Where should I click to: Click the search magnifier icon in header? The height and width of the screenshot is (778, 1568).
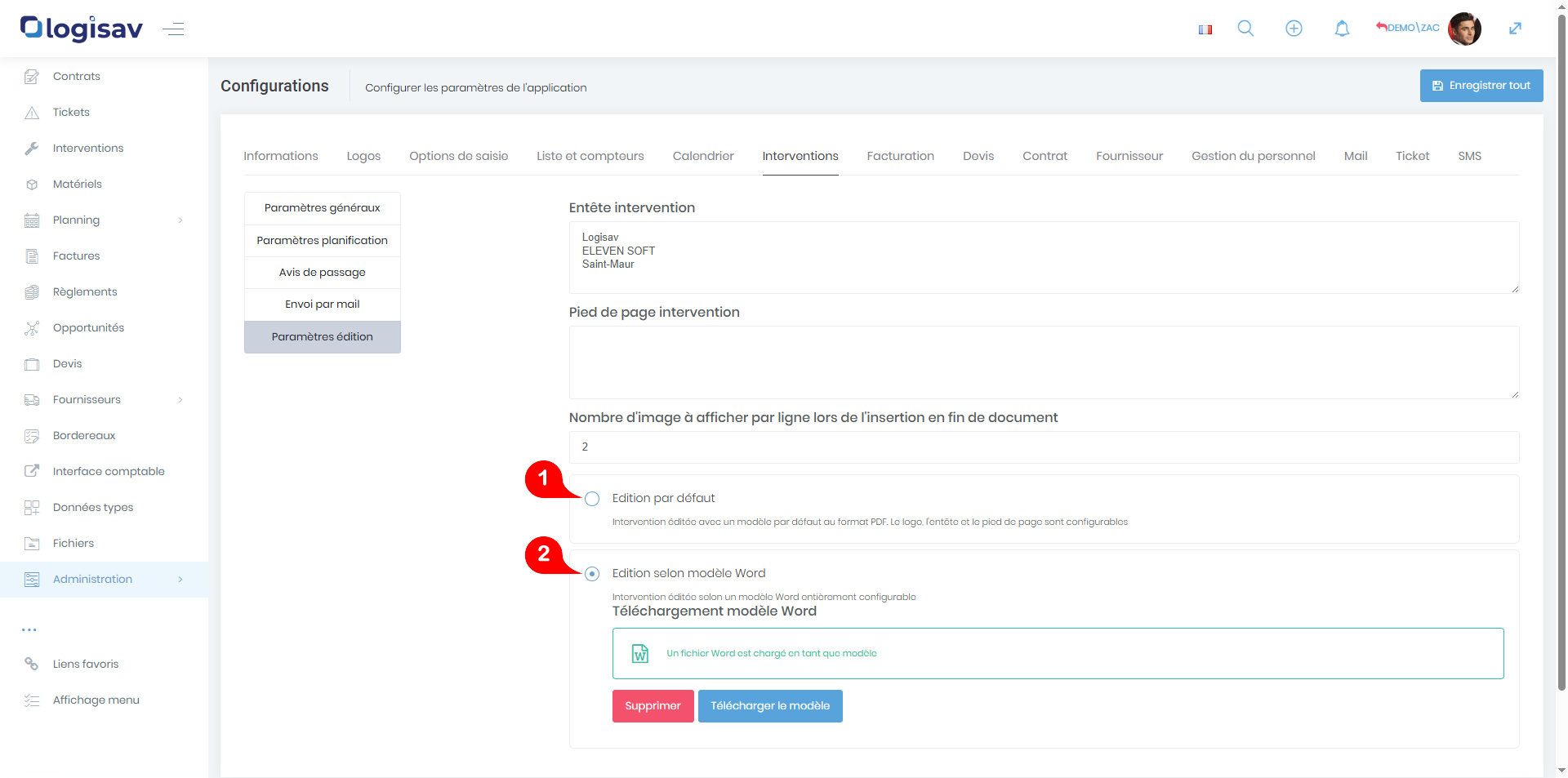(x=1245, y=29)
